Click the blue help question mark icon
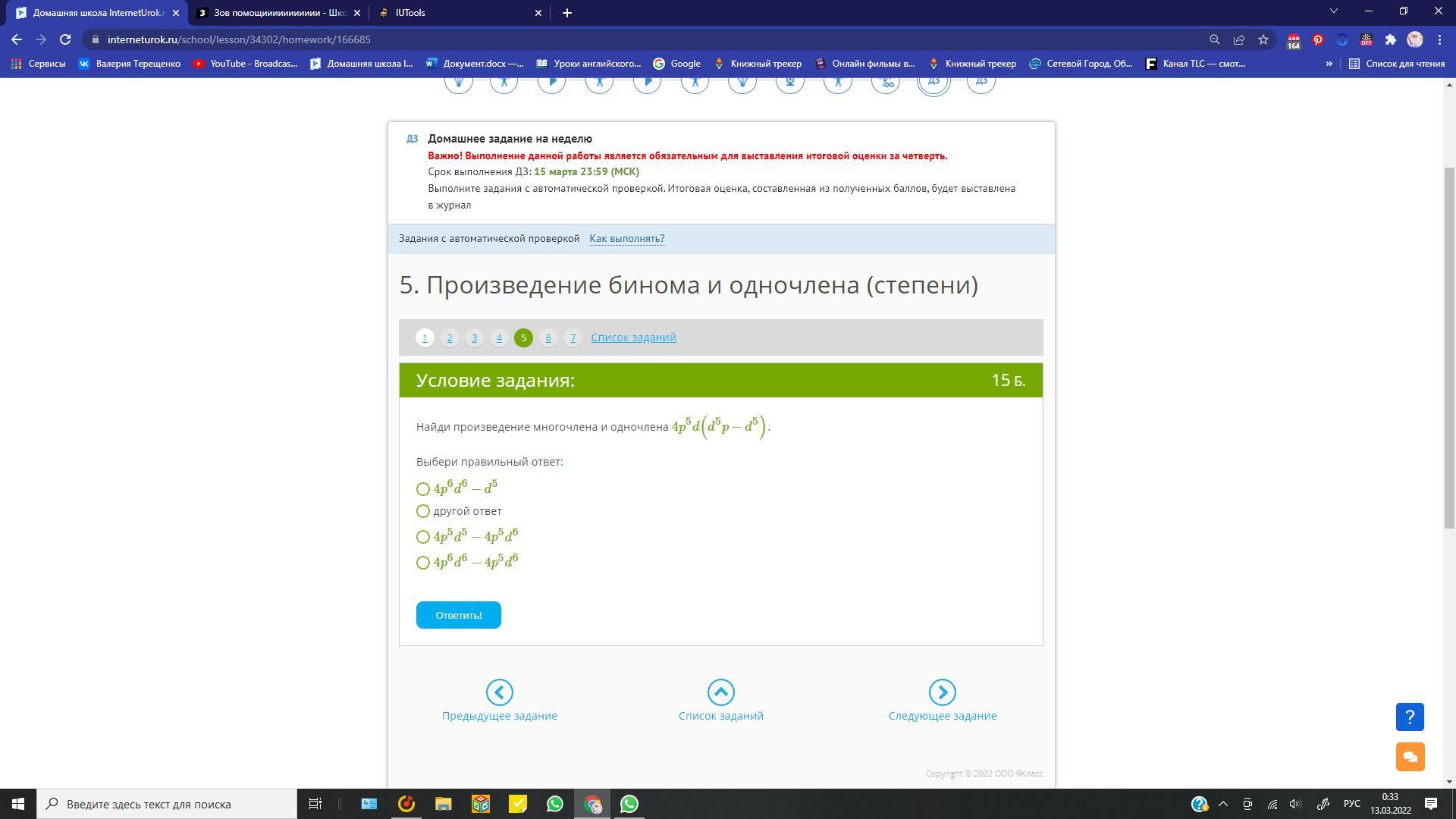 coord(1409,717)
